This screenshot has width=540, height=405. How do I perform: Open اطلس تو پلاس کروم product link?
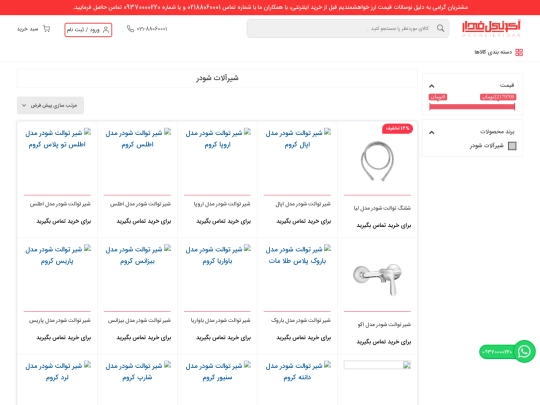tap(57, 138)
